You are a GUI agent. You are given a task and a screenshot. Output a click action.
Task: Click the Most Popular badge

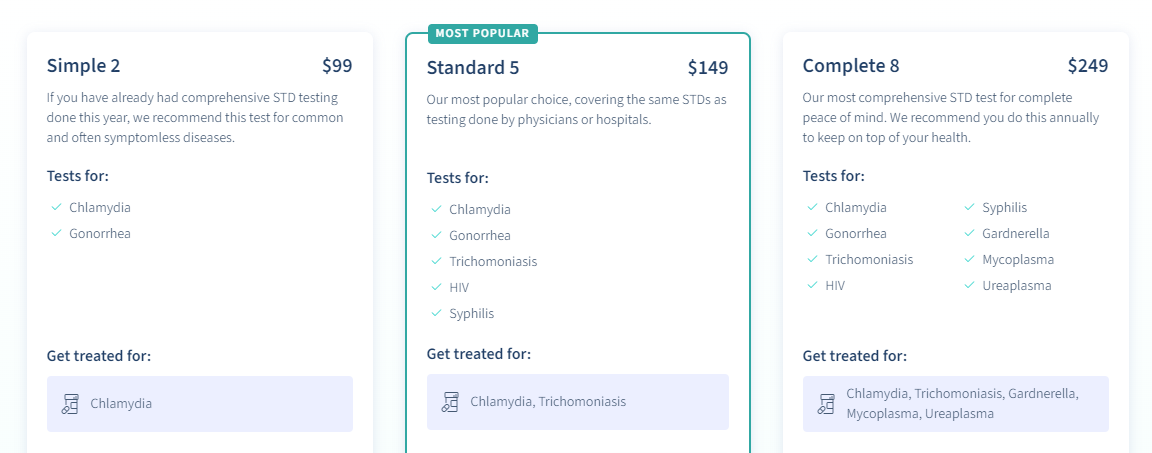coord(483,33)
